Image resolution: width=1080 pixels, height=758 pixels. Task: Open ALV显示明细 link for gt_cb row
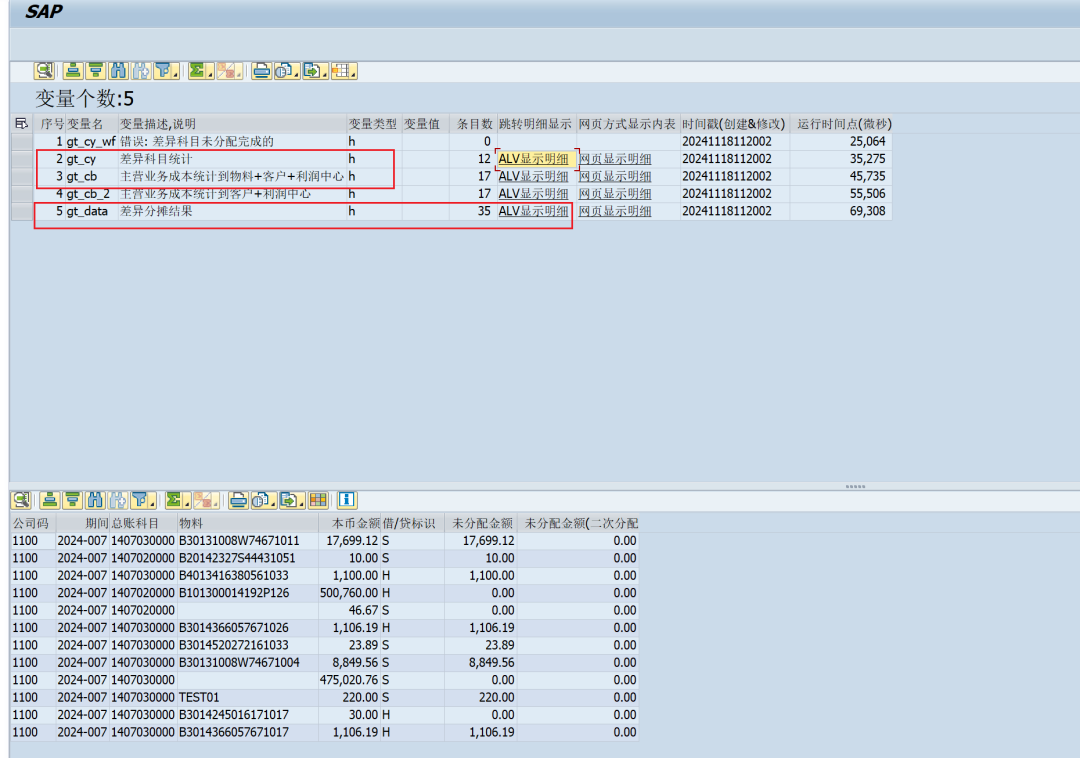pos(533,176)
